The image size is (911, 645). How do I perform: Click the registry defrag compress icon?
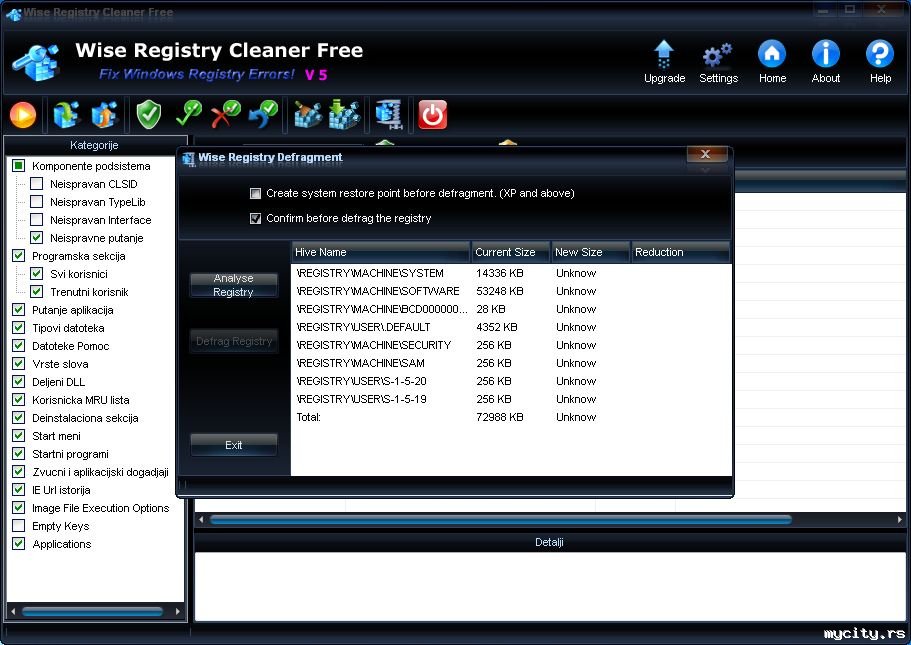pos(389,114)
